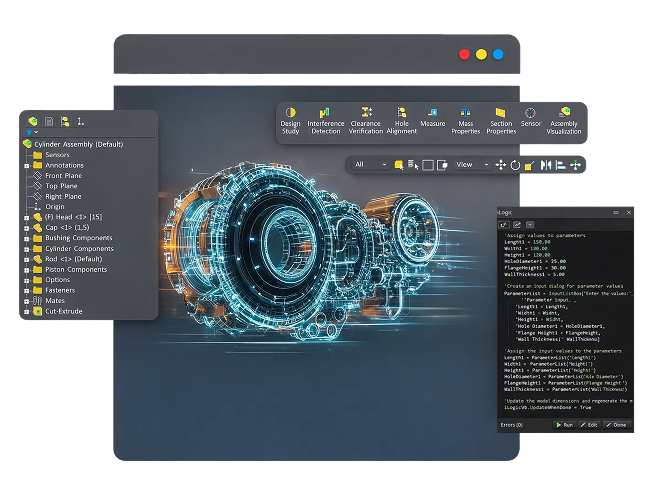Expand the Cut-Extrude feature
654x500 pixels.
pos(27,312)
